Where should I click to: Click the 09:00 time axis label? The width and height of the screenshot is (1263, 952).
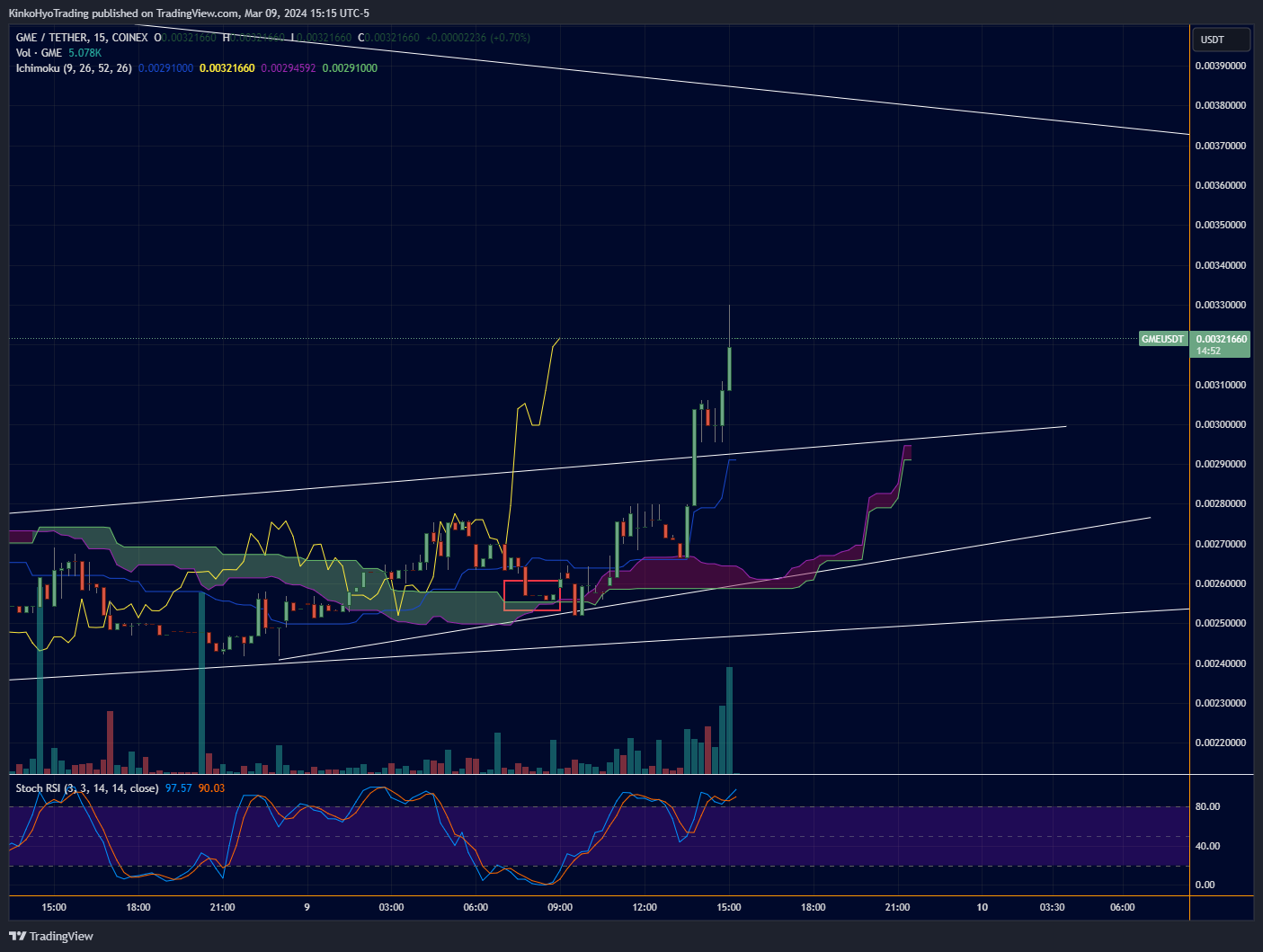pyautogui.click(x=560, y=907)
